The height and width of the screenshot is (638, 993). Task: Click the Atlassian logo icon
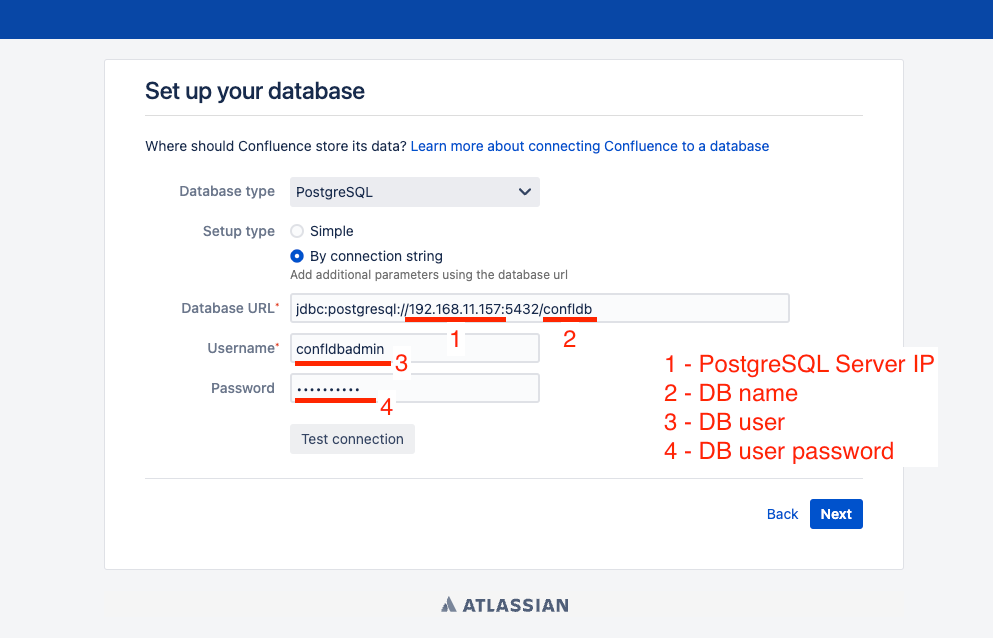point(448,604)
